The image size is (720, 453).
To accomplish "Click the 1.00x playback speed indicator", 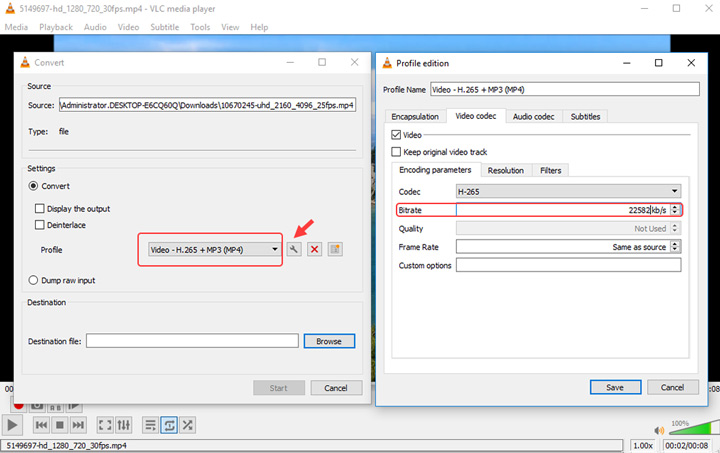I will click(x=643, y=445).
